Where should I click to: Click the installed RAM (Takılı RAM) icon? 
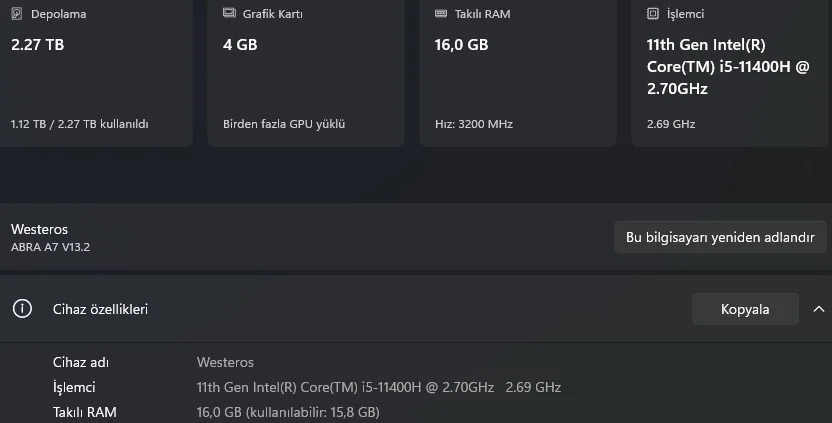[x=441, y=15]
